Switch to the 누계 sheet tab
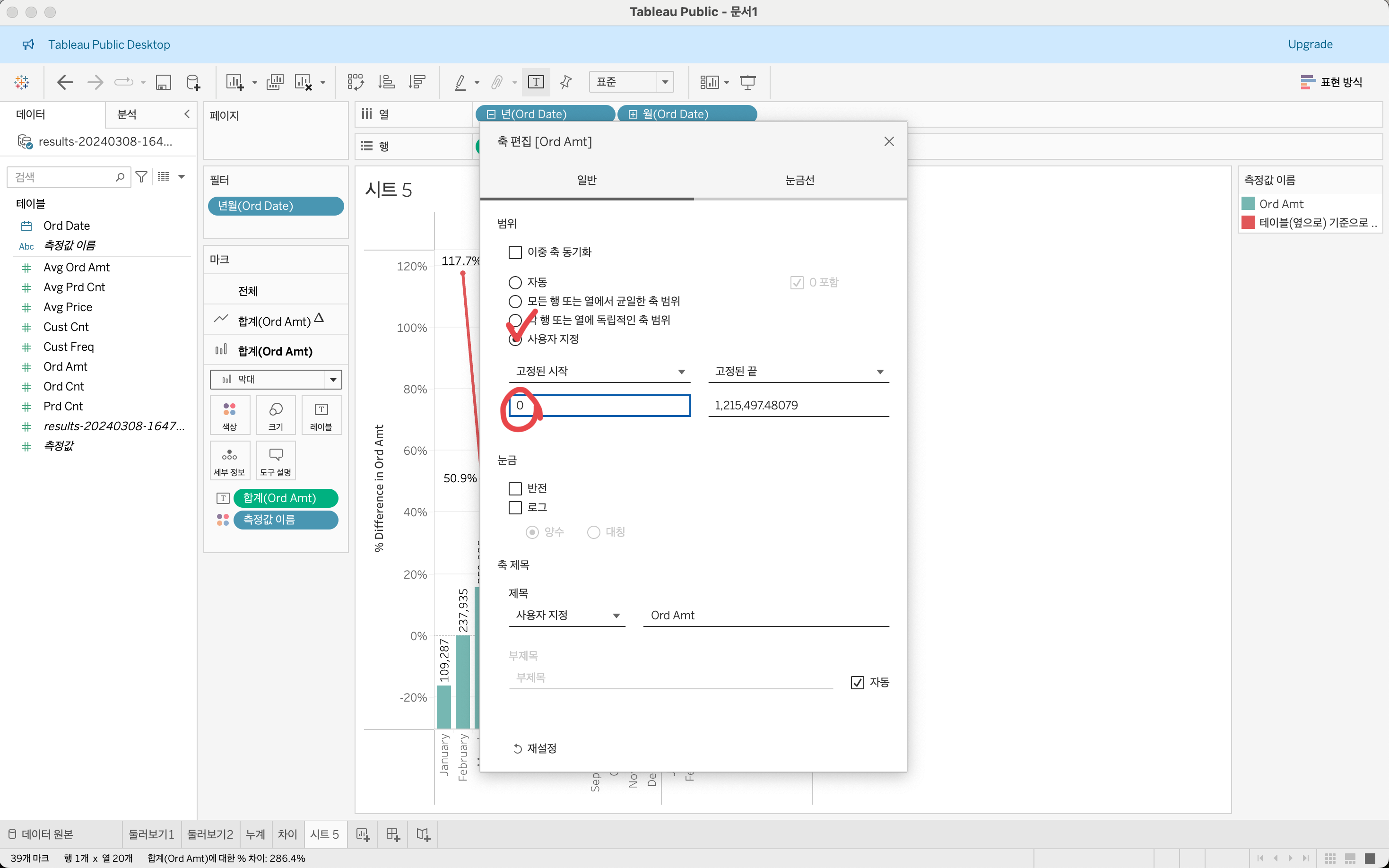This screenshot has height=868, width=1389. pyautogui.click(x=255, y=834)
